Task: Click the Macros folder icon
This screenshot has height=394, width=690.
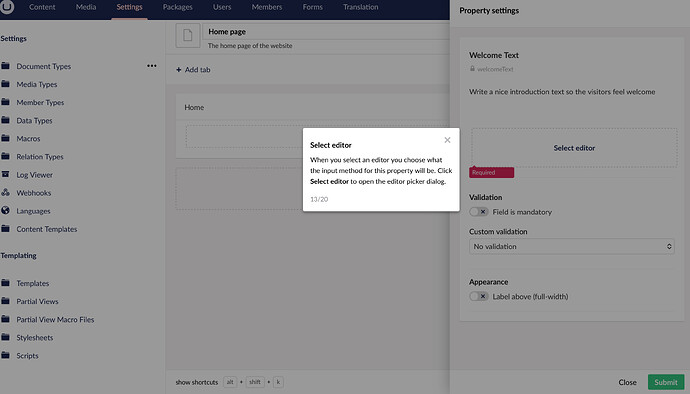Action: point(5,138)
